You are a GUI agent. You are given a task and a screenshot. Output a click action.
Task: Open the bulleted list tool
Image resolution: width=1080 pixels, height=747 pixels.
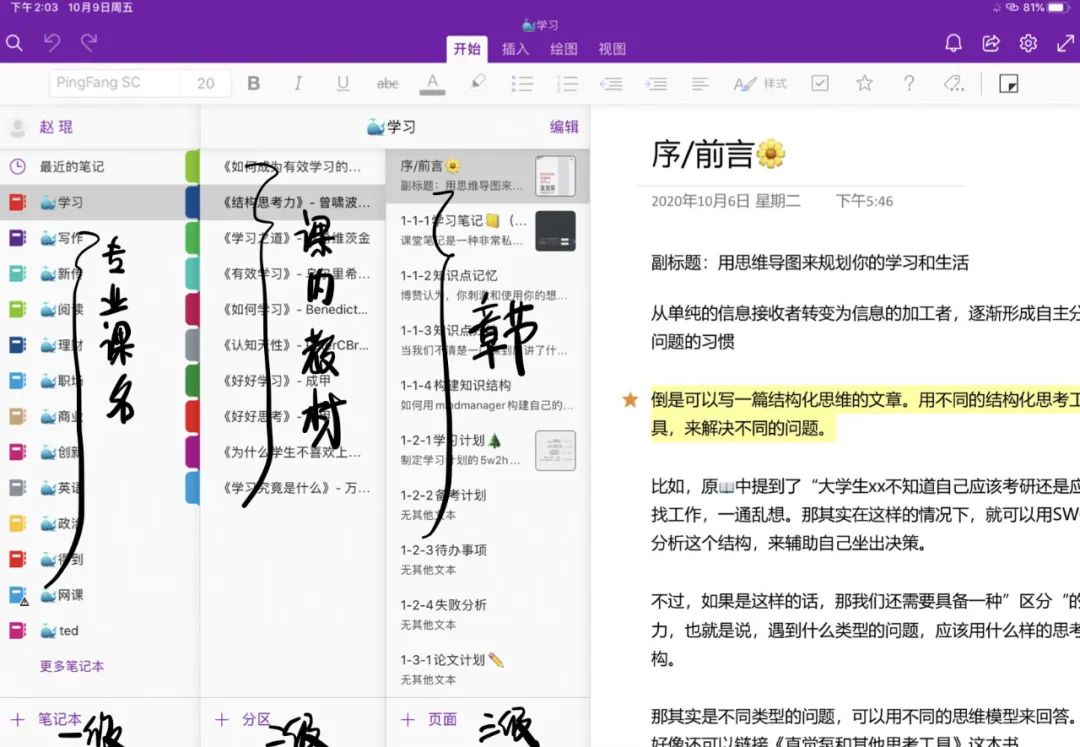pos(522,83)
